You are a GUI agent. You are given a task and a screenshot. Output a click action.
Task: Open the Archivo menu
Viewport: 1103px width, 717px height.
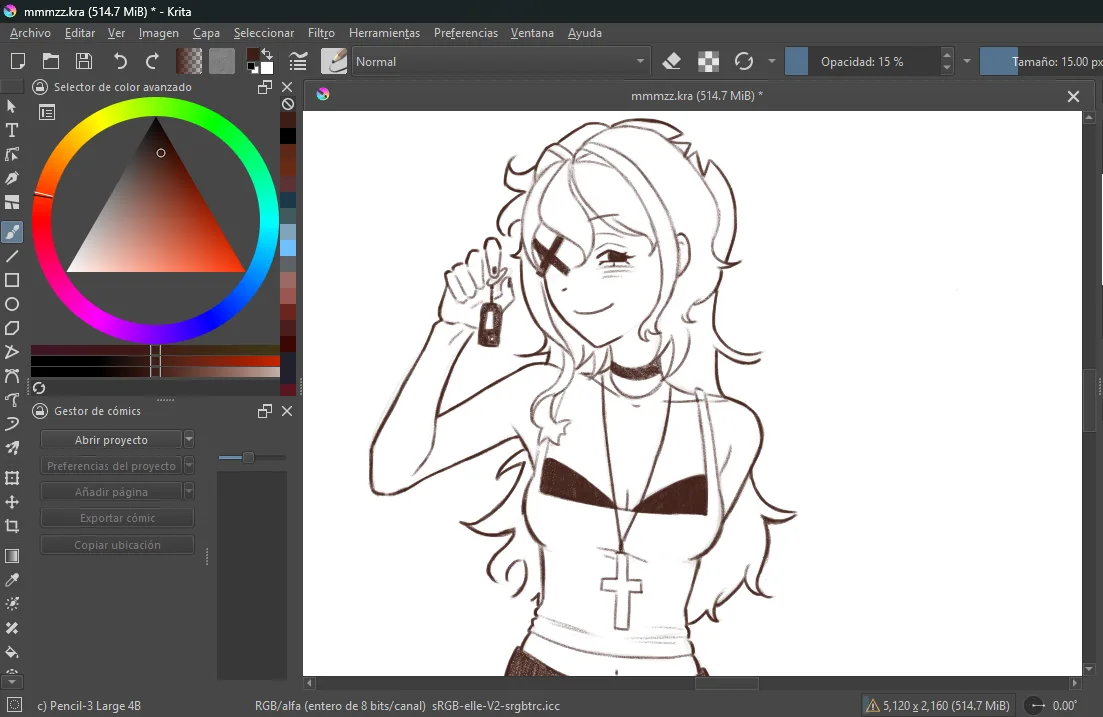(30, 32)
